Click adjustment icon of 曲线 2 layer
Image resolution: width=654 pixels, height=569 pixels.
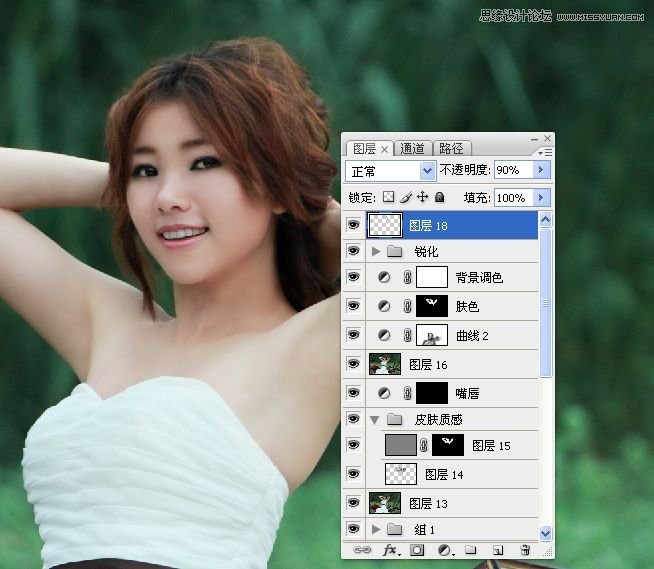tap(384, 335)
